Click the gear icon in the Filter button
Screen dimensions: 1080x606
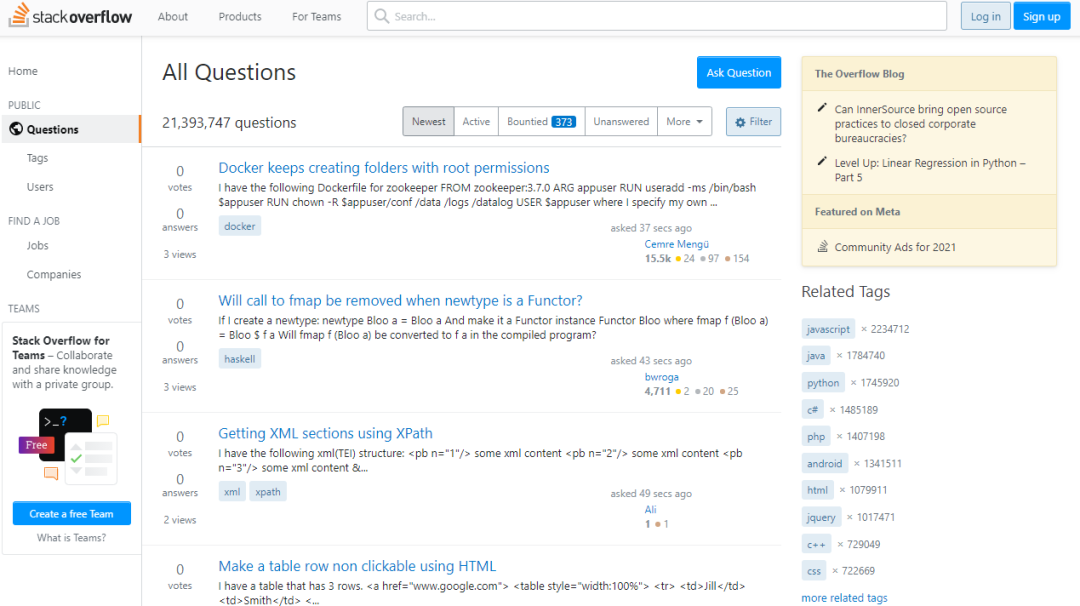click(740, 122)
